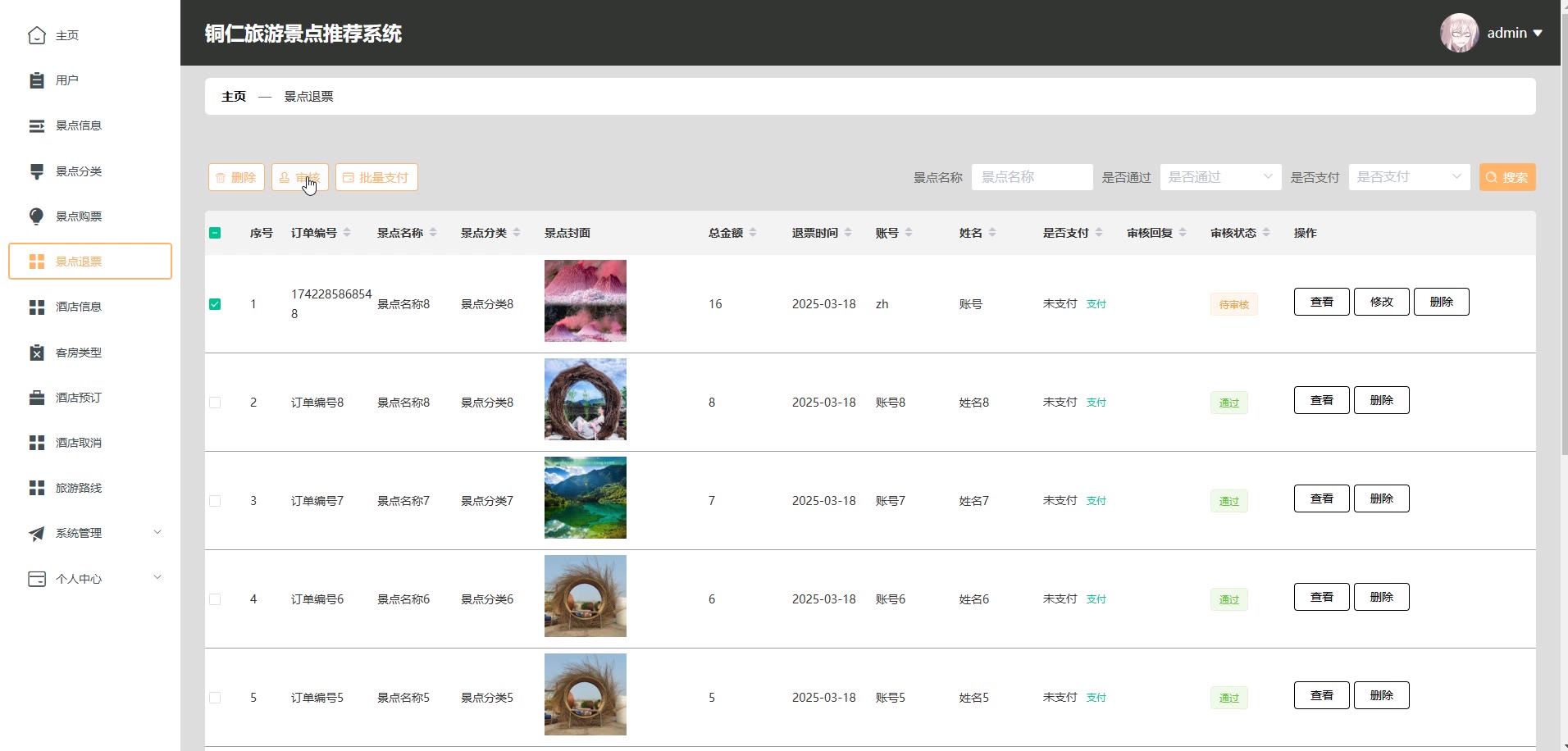Image resolution: width=1568 pixels, height=751 pixels.
Task: Click the orange 搜索 button
Action: click(1507, 177)
